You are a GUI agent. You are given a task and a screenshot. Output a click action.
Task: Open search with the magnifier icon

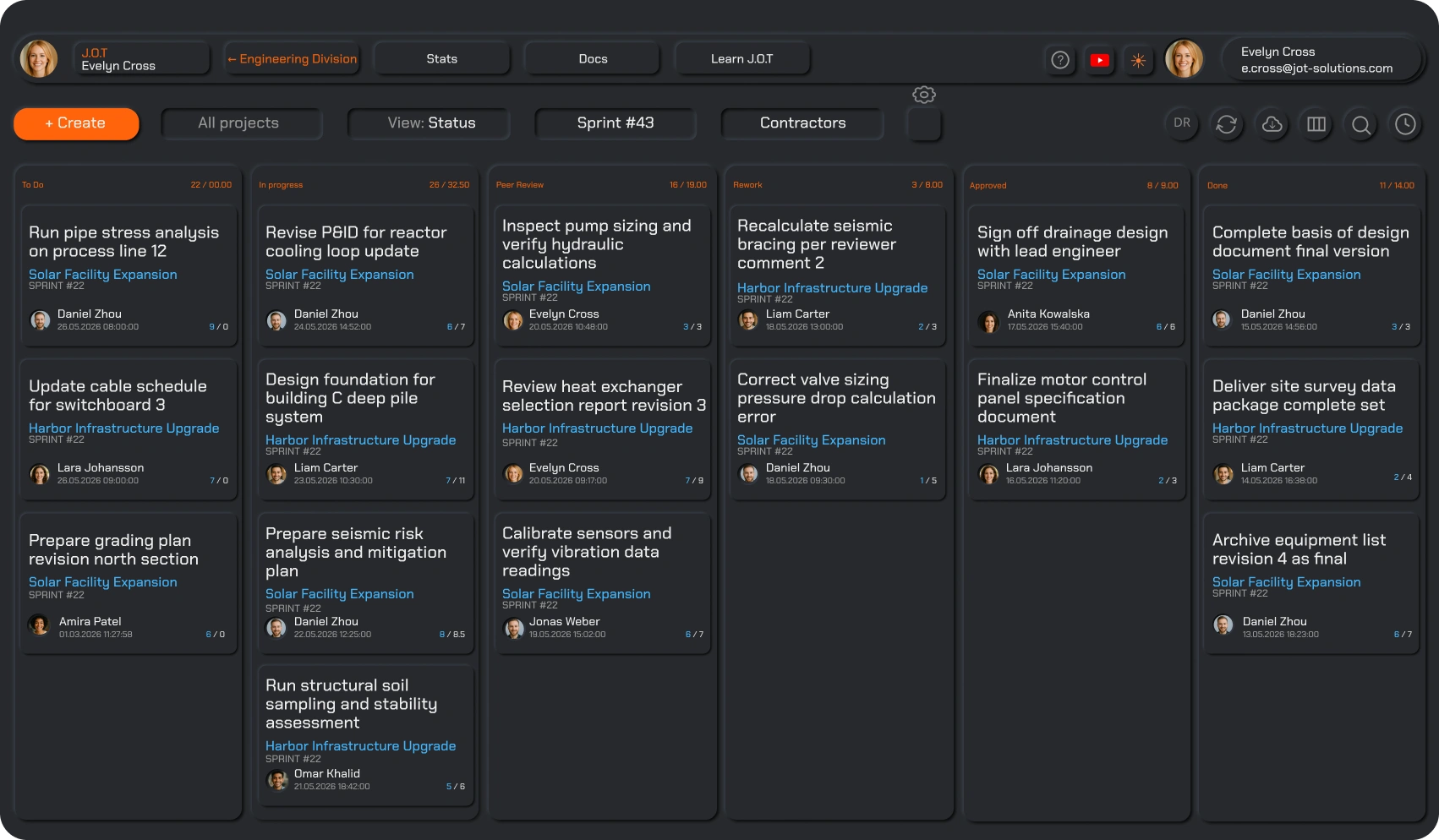(x=1361, y=124)
